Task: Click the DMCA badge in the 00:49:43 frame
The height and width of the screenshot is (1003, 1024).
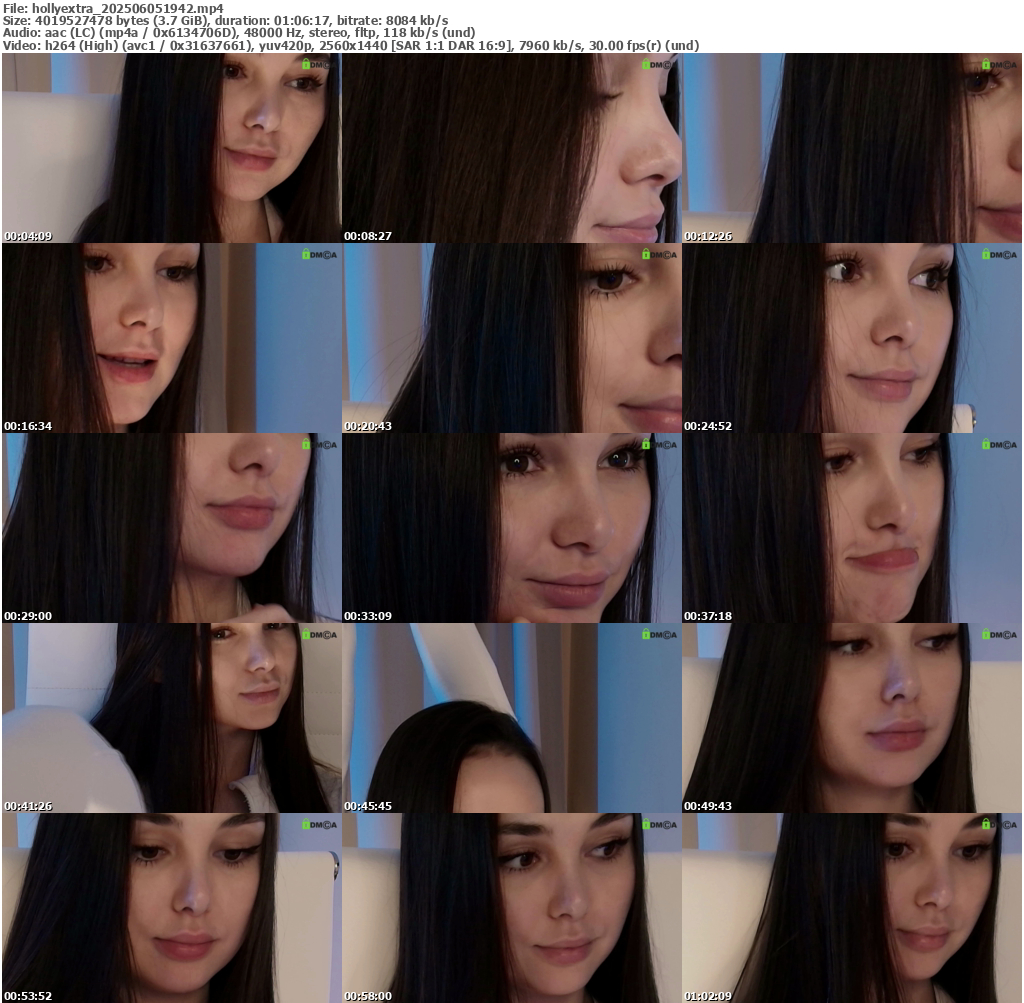Action: click(999, 634)
